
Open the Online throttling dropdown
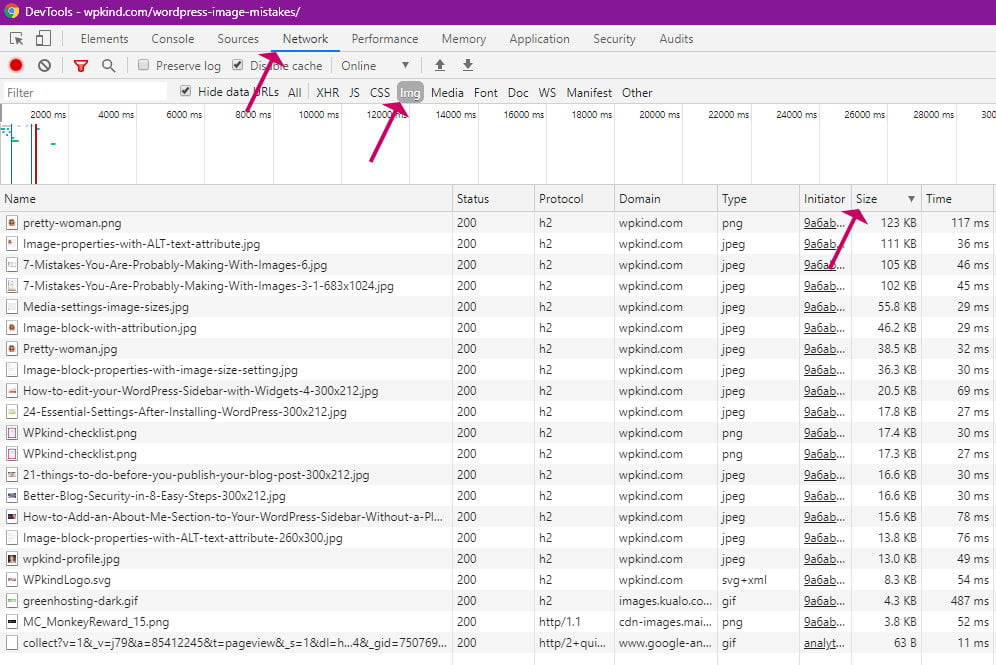[375, 65]
